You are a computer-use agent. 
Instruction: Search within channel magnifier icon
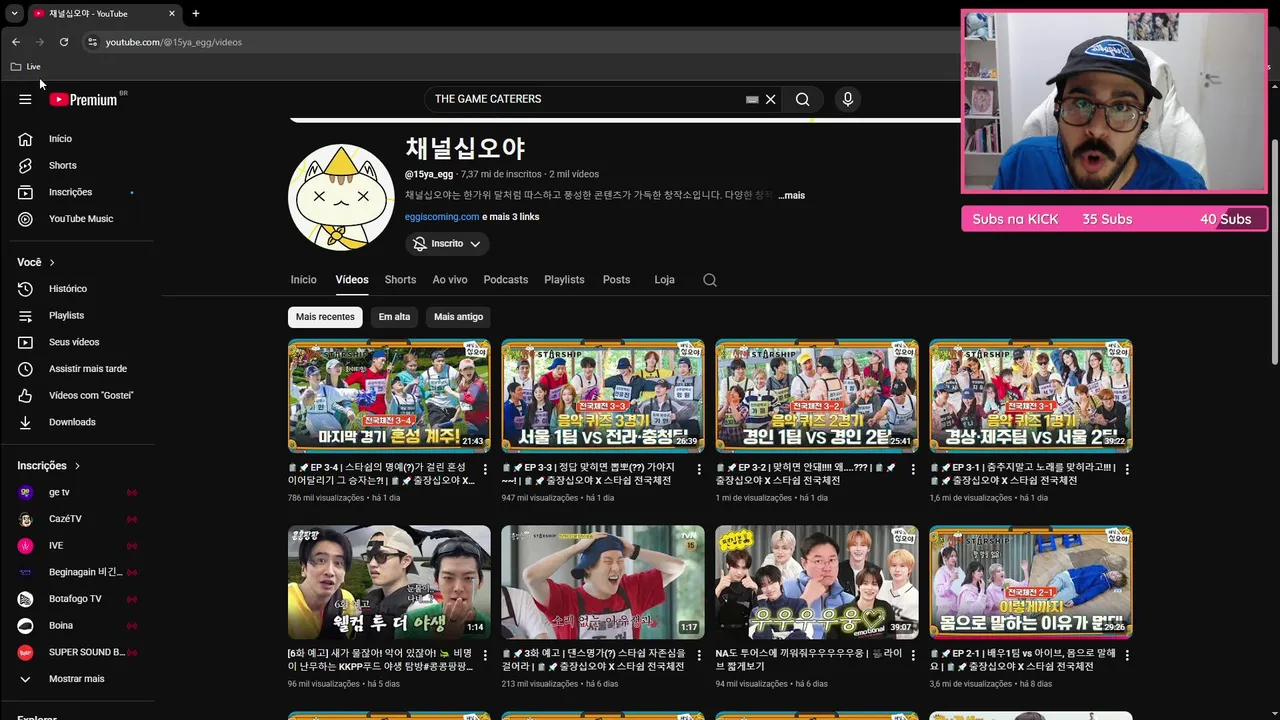(x=710, y=280)
